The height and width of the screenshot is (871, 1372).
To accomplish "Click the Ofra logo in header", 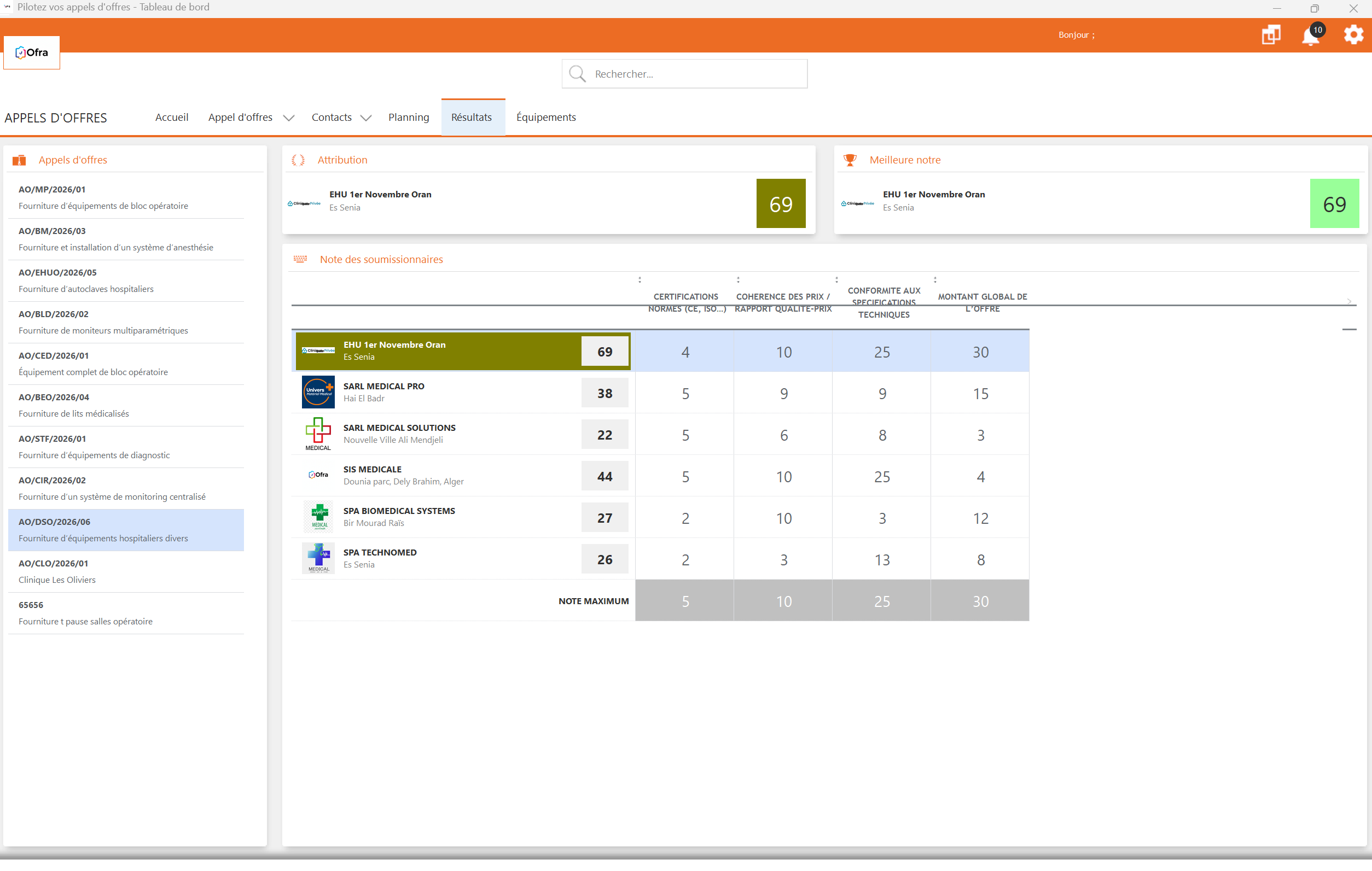I will (x=32, y=52).
